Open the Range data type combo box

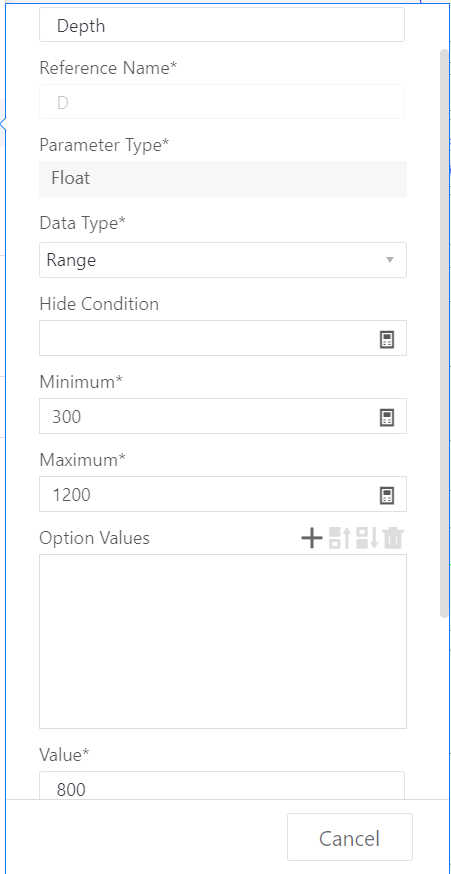[222, 260]
